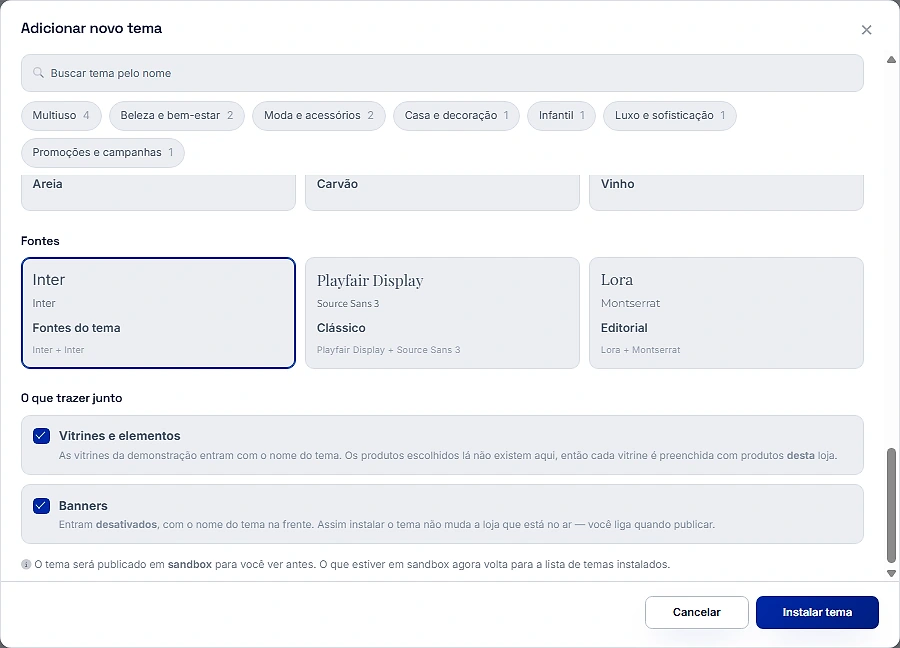Viewport: 900px width, 648px height.
Task: Click the scrollbar down arrow
Action: [x=891, y=573]
